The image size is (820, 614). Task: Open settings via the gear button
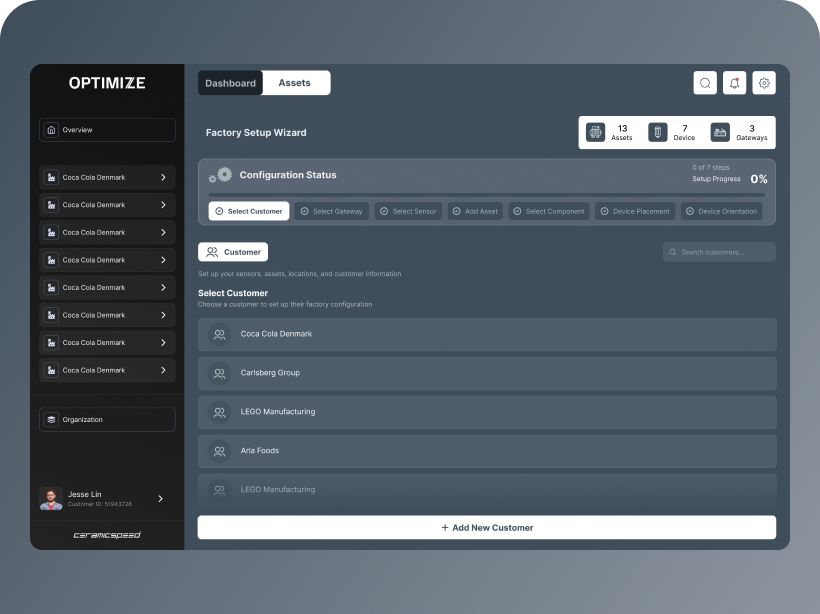pos(764,83)
